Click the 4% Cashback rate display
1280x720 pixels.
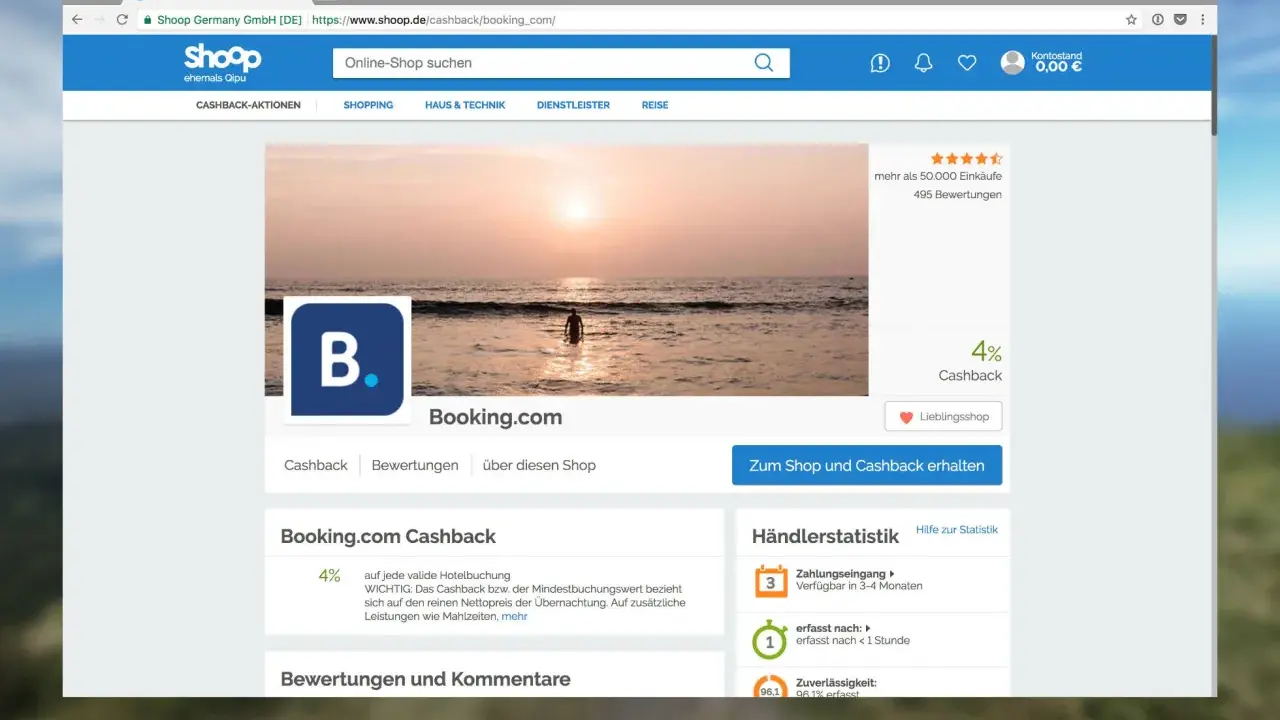970,361
